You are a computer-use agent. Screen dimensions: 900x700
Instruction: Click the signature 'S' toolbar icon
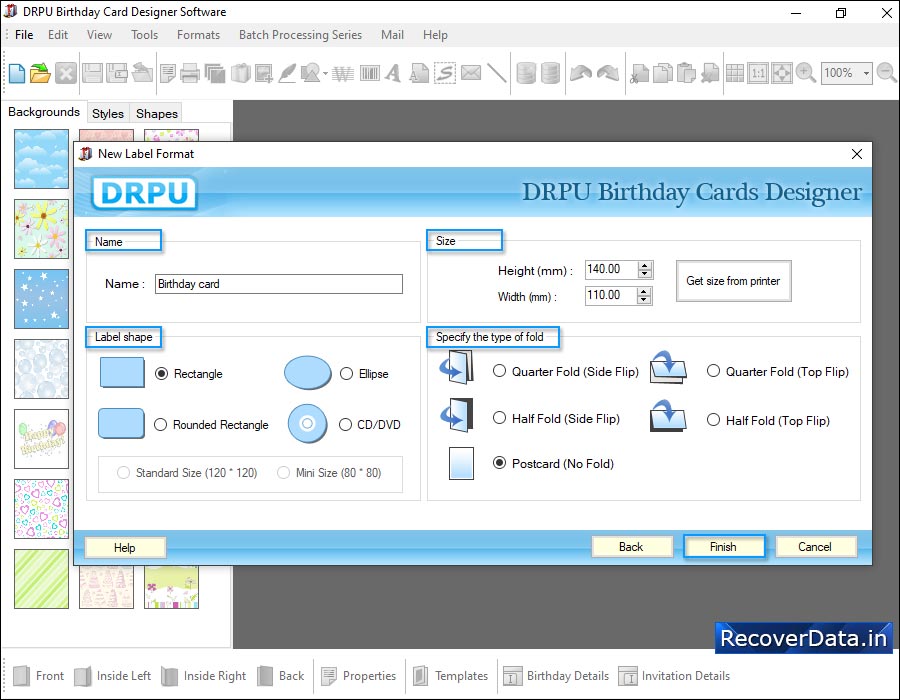pyautogui.click(x=445, y=73)
